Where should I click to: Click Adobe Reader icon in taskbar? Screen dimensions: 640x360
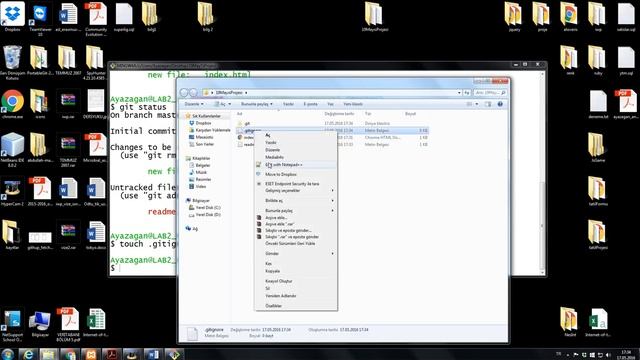click(111, 354)
